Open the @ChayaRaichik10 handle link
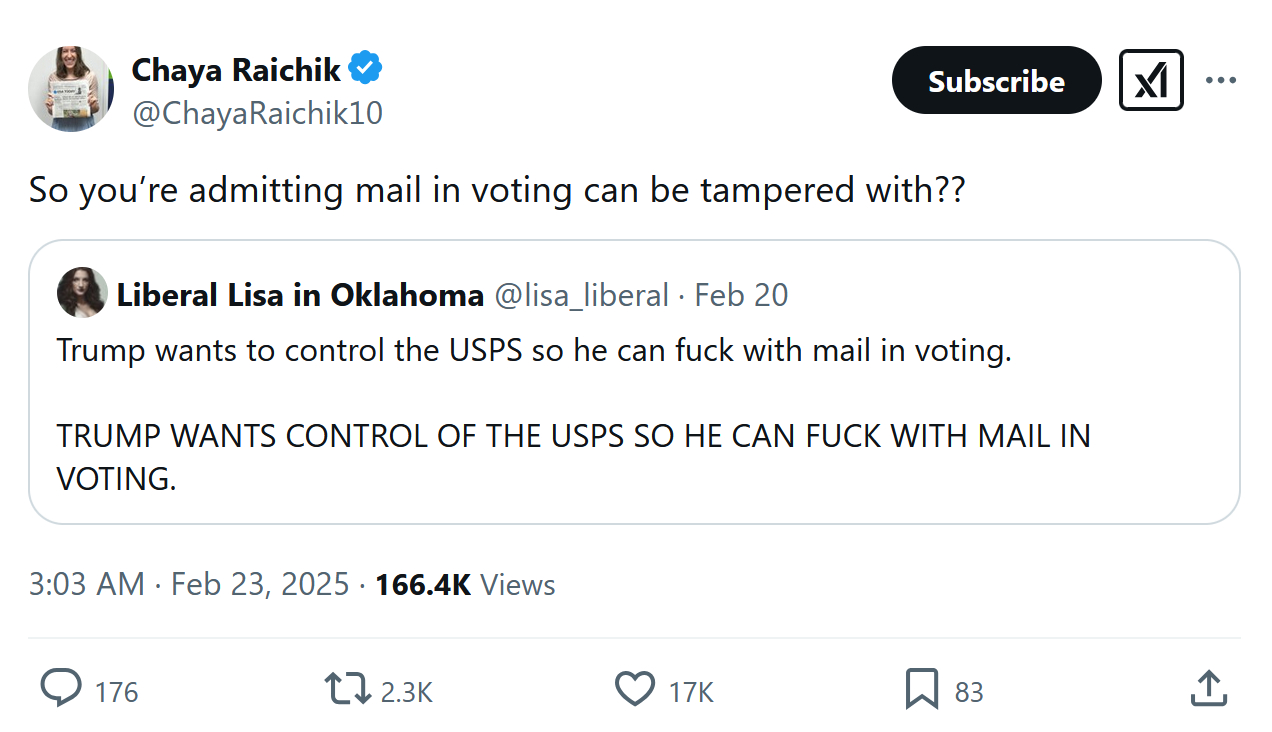 tap(257, 113)
